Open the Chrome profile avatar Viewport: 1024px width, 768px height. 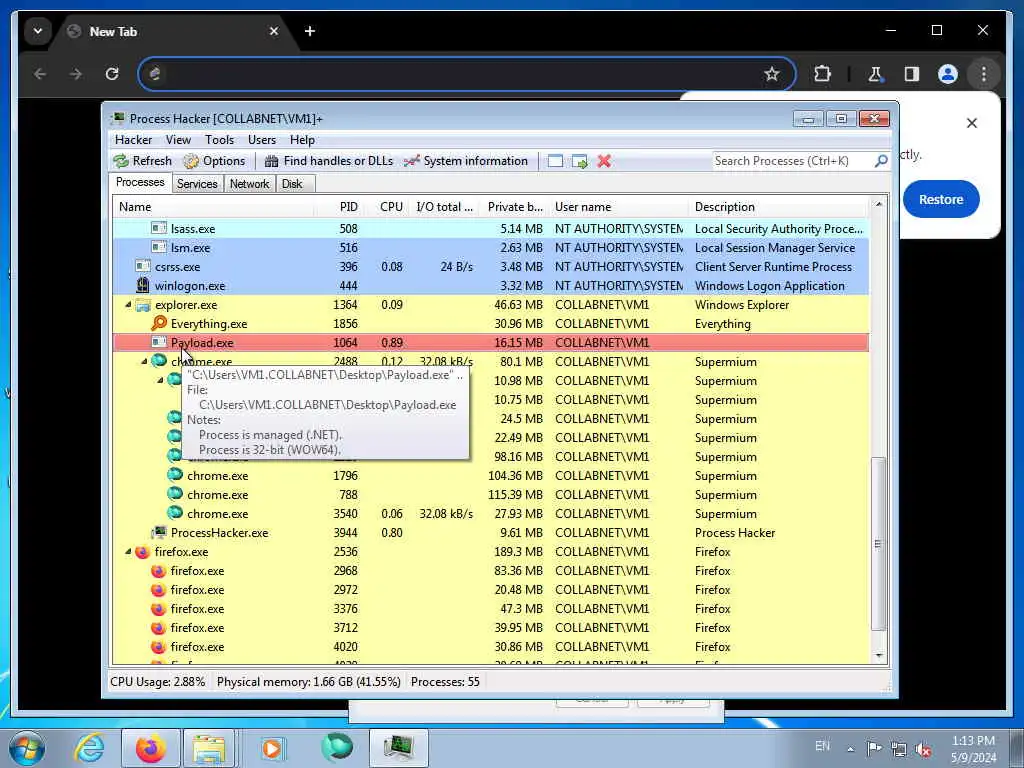click(948, 74)
